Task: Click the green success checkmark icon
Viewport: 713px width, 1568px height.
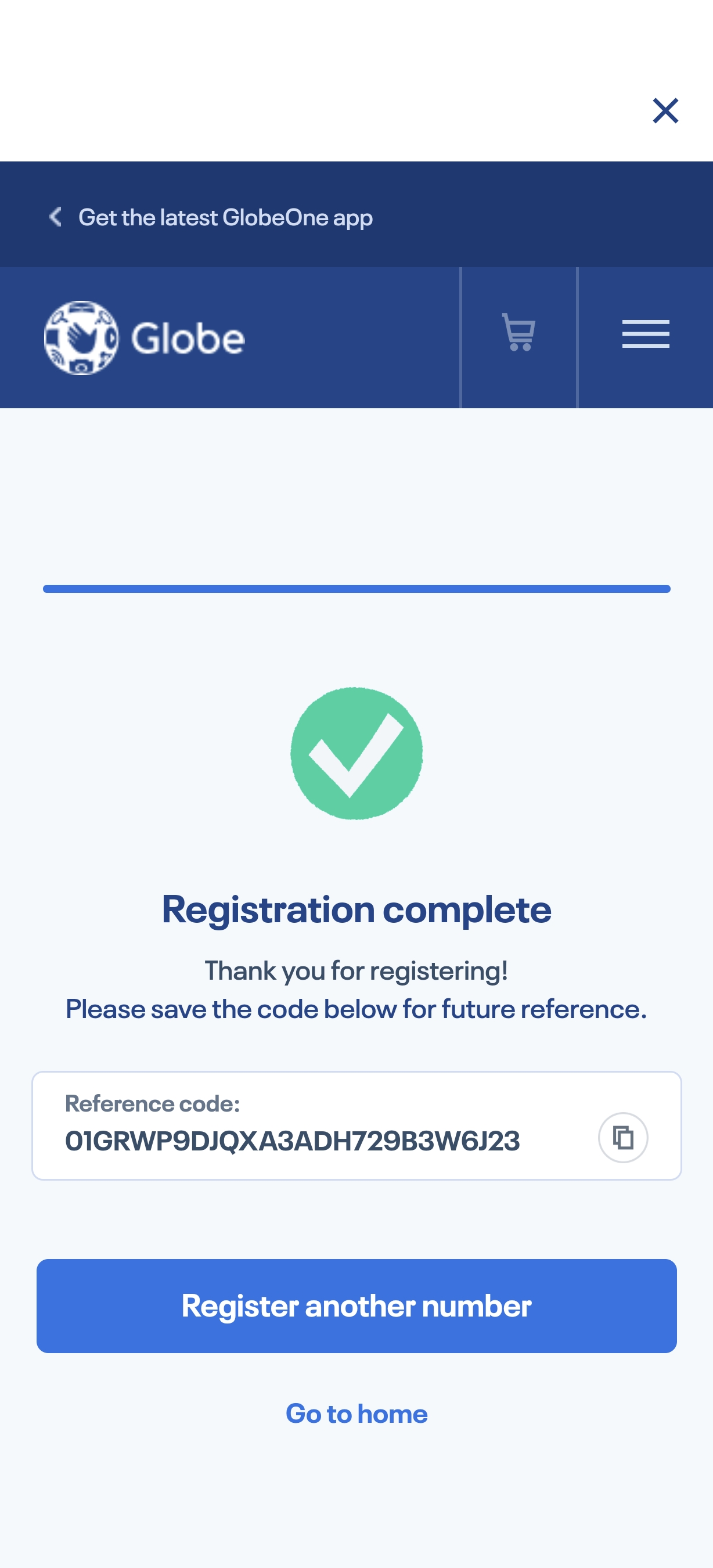Action: [356, 754]
